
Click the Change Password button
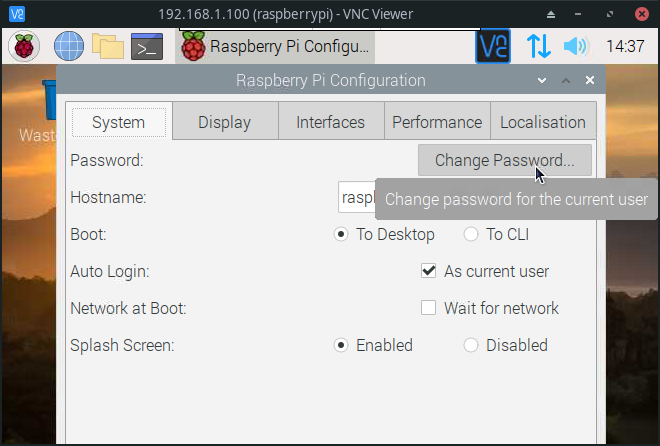coord(505,160)
